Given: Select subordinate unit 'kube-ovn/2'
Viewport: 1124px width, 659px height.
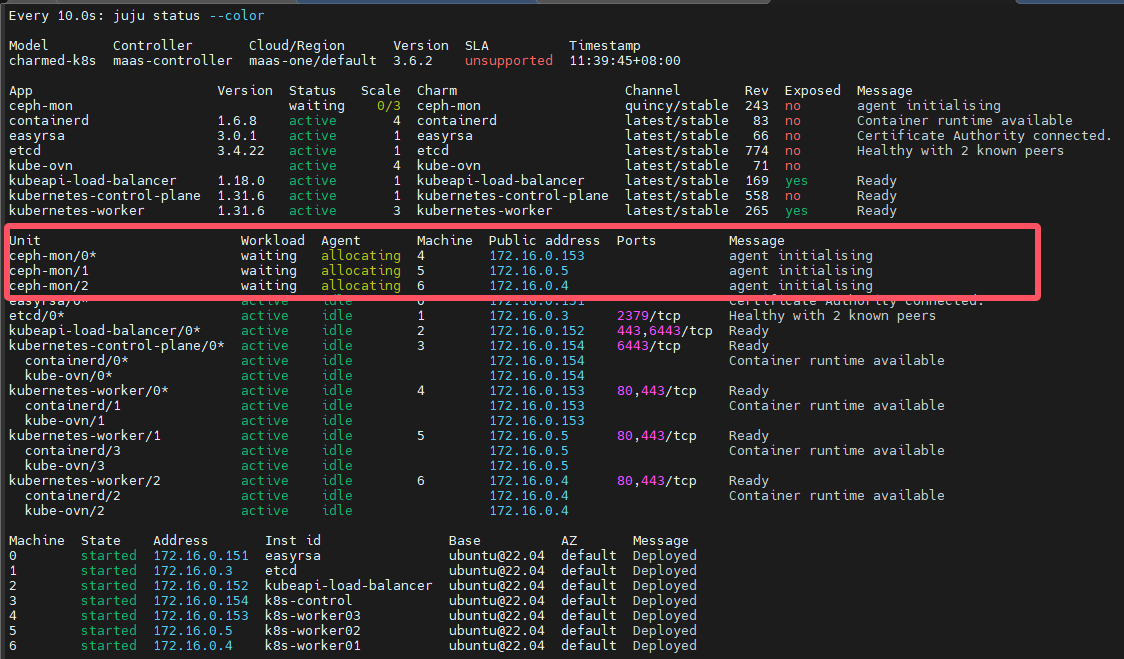Looking at the screenshot, I should 65,512.
